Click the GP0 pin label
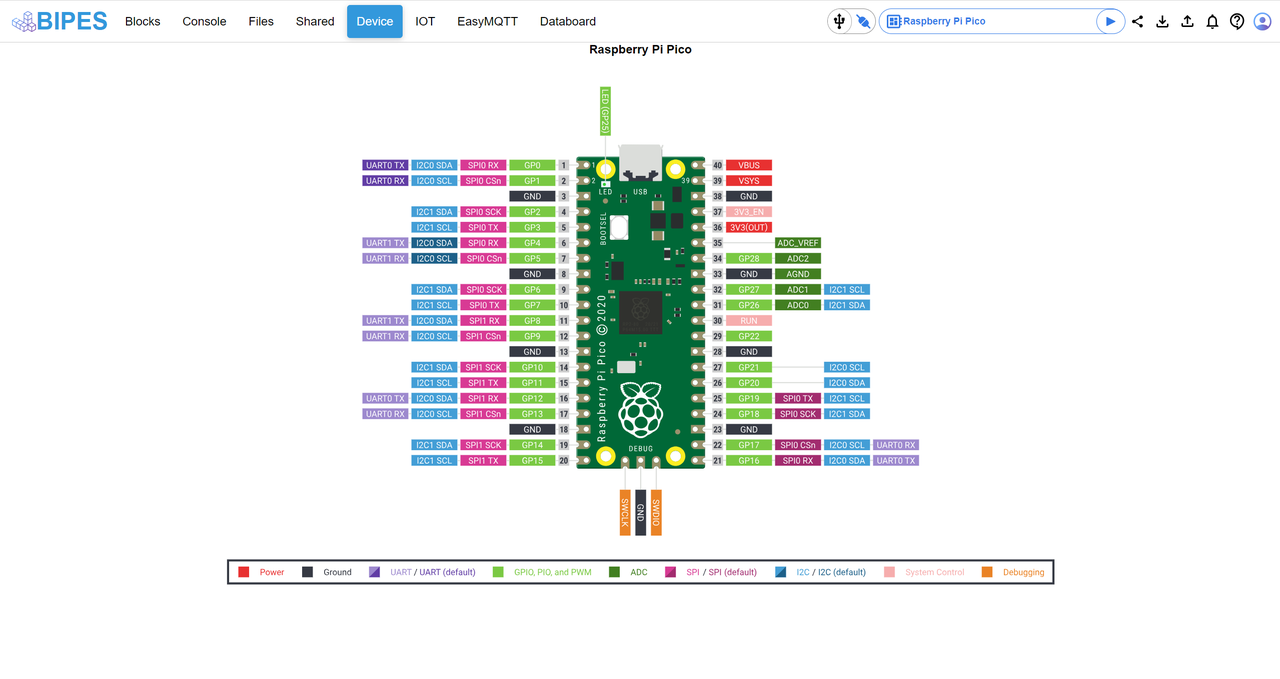1280x679 pixels. tap(532, 165)
